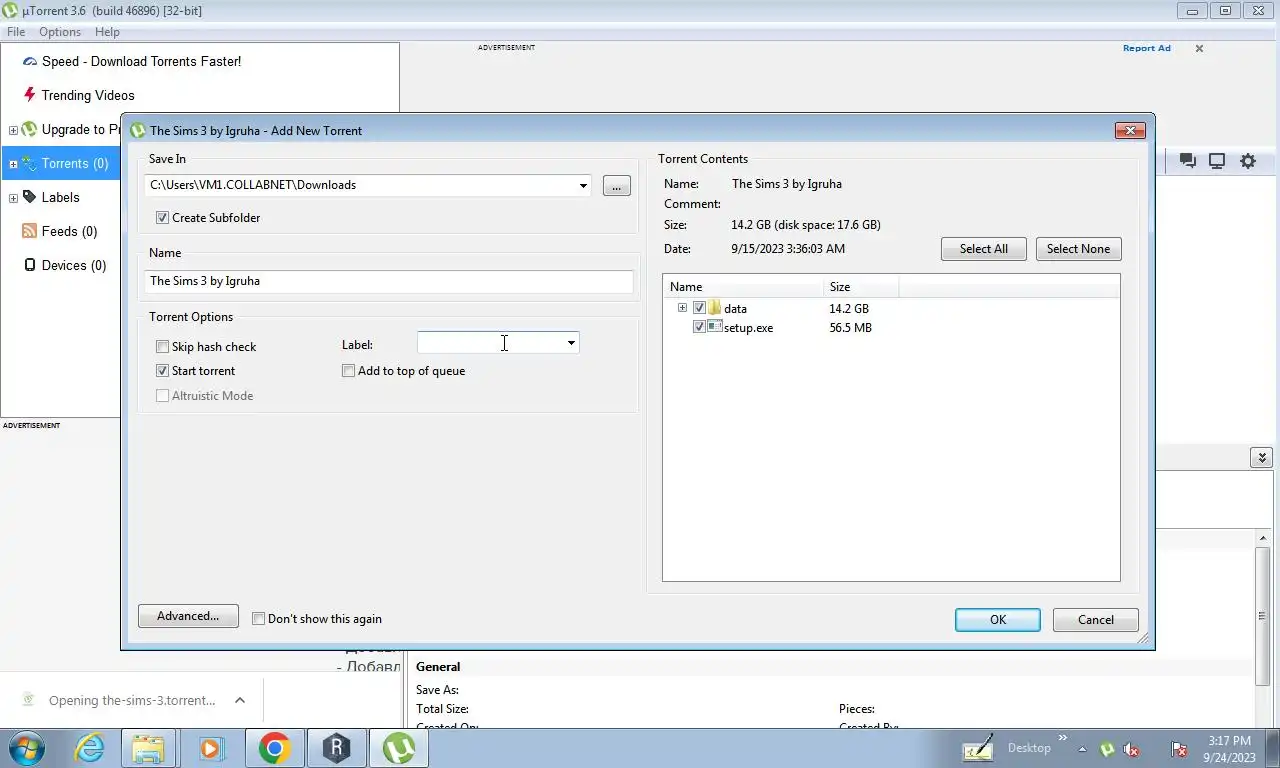This screenshot has width=1280, height=768.
Task: Click the Size column header
Action: [861, 287]
